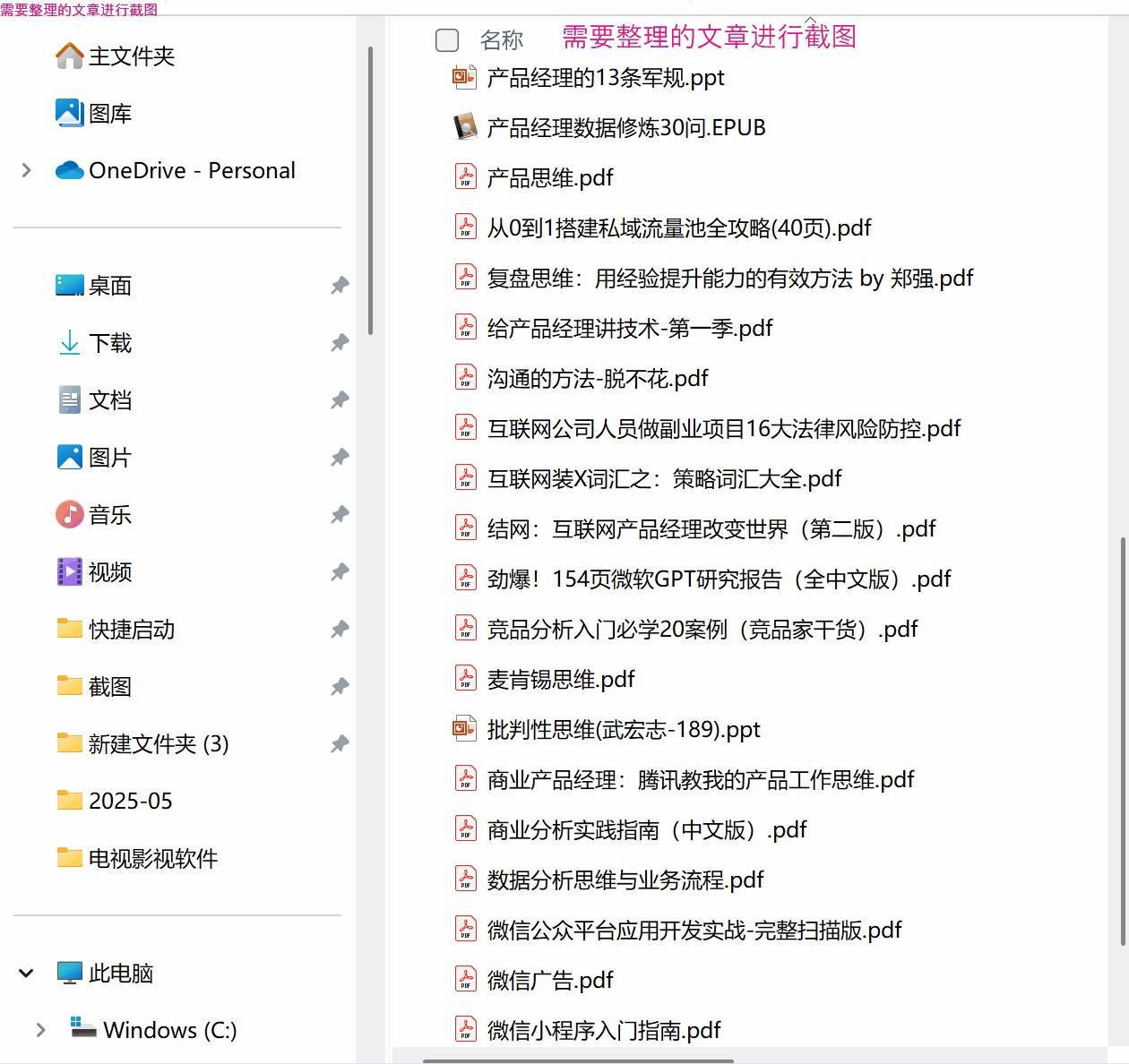Collapse the 此电脑 tree node
The image size is (1129, 1064).
26,973
